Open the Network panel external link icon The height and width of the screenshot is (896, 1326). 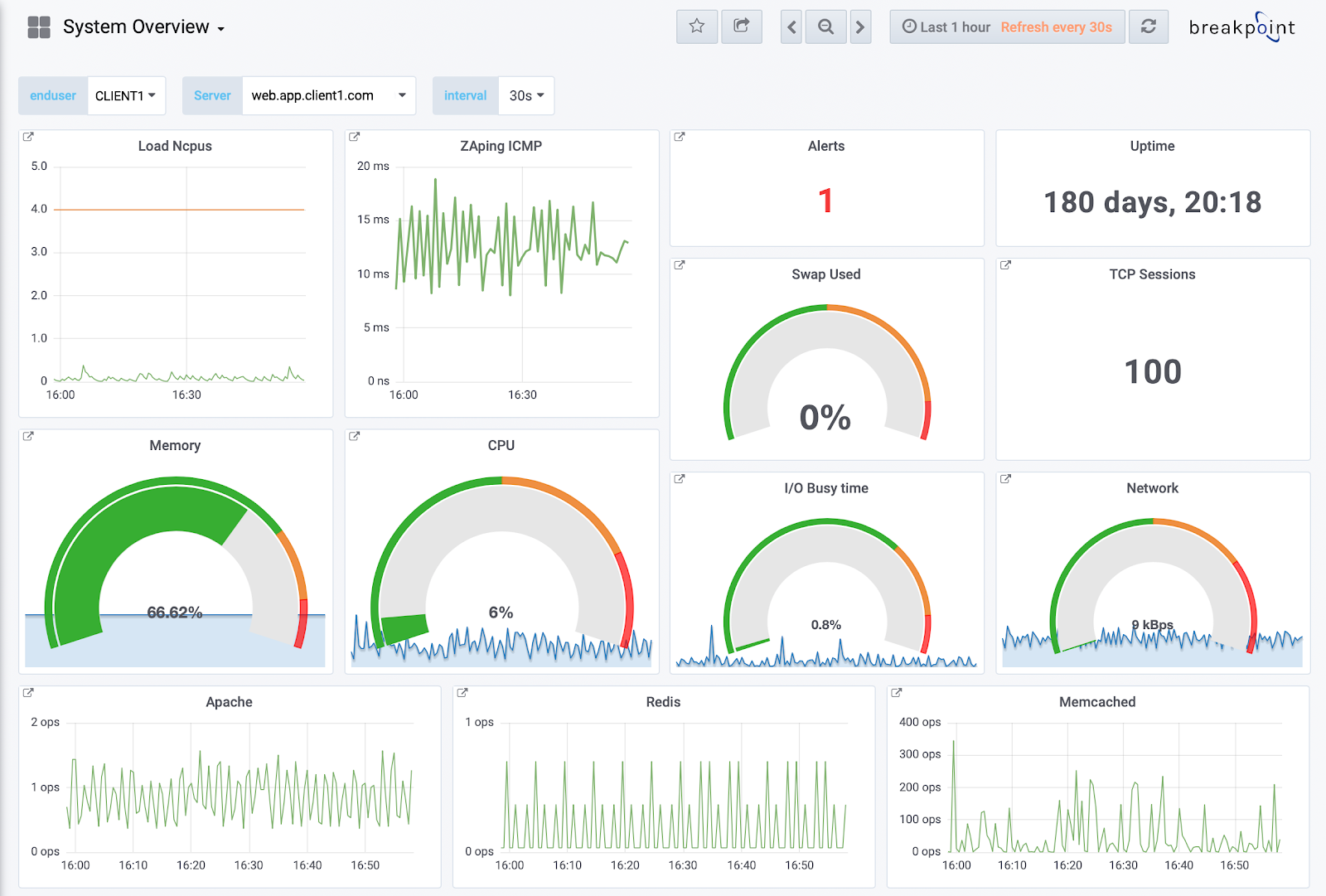tap(1005, 478)
